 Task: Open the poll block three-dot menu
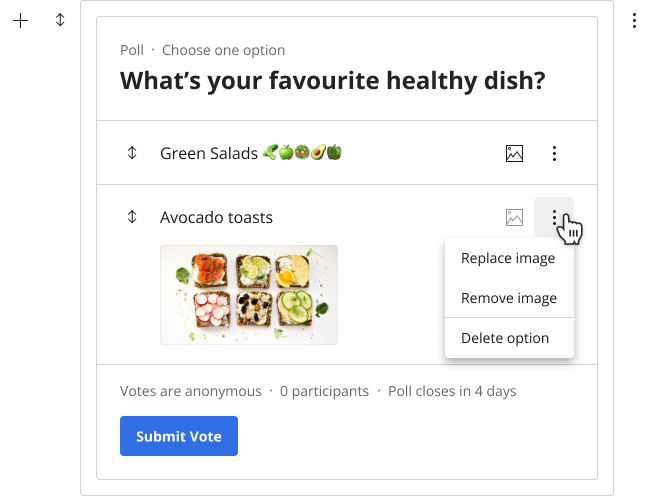(x=634, y=20)
